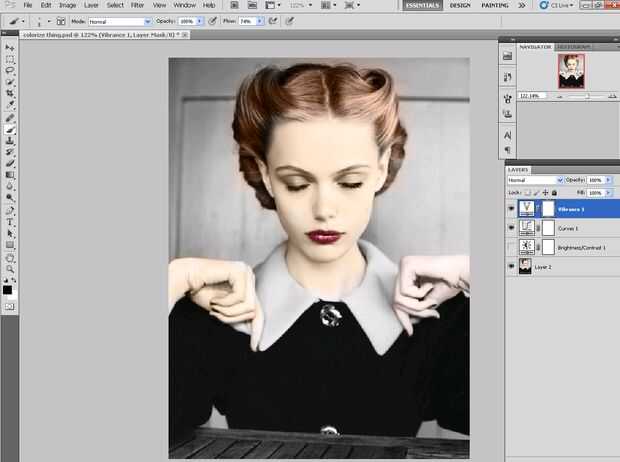This screenshot has height=462, width=620.
Task: Open the Flow slider arrow
Action: 260,21
